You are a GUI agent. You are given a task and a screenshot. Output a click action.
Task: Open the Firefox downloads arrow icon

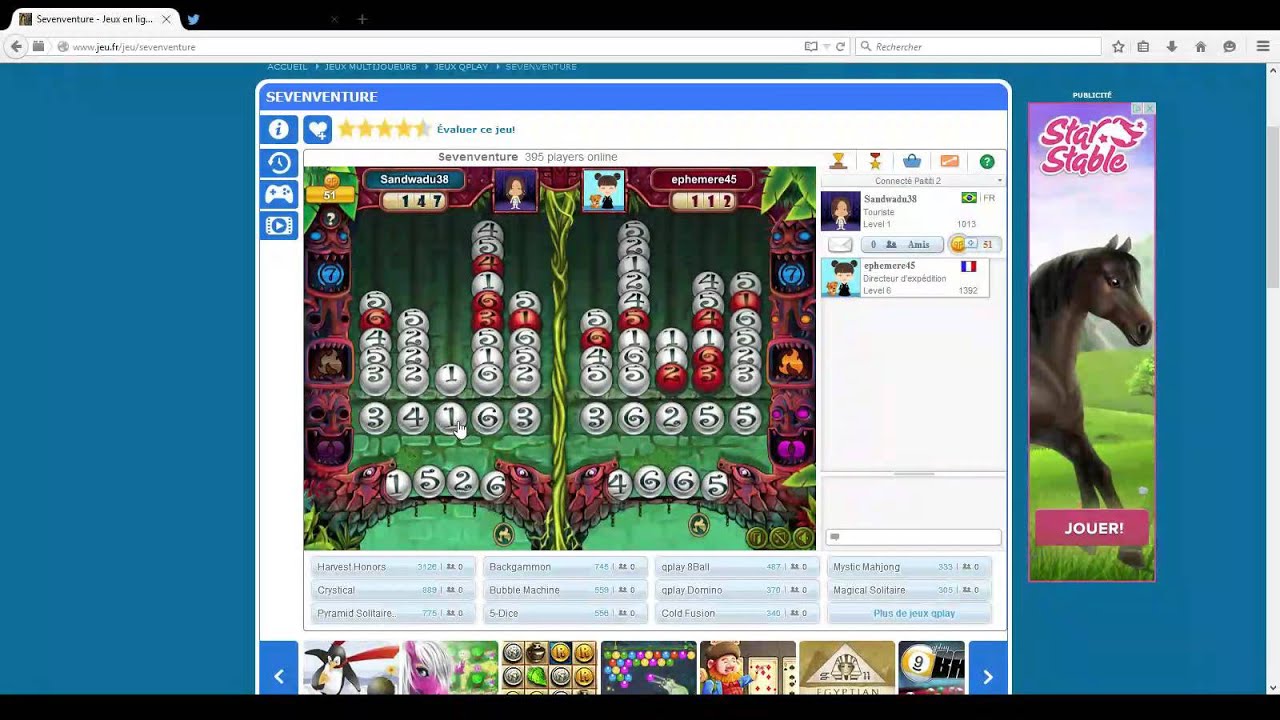tap(1171, 46)
